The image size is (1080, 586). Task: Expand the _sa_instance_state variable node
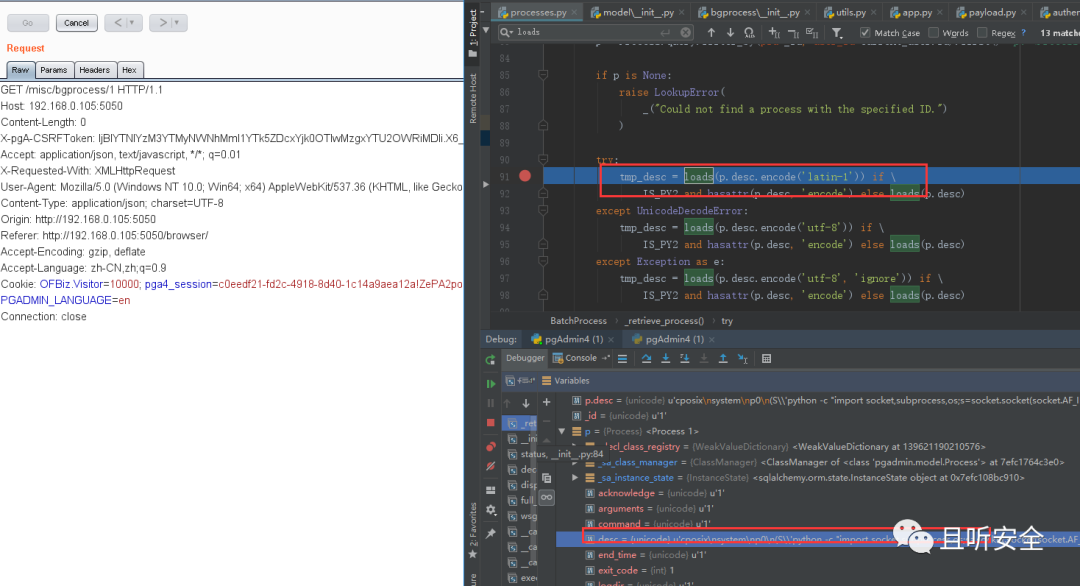point(574,477)
